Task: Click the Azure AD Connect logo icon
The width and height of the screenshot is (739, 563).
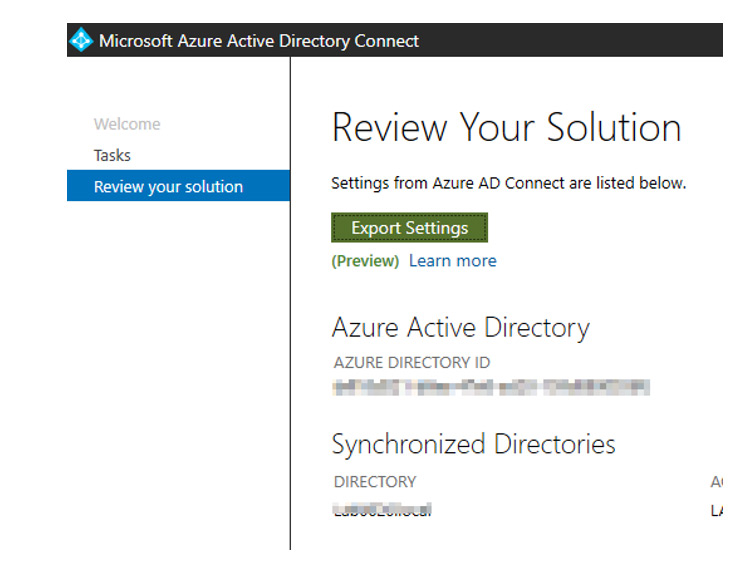Action: 81,40
